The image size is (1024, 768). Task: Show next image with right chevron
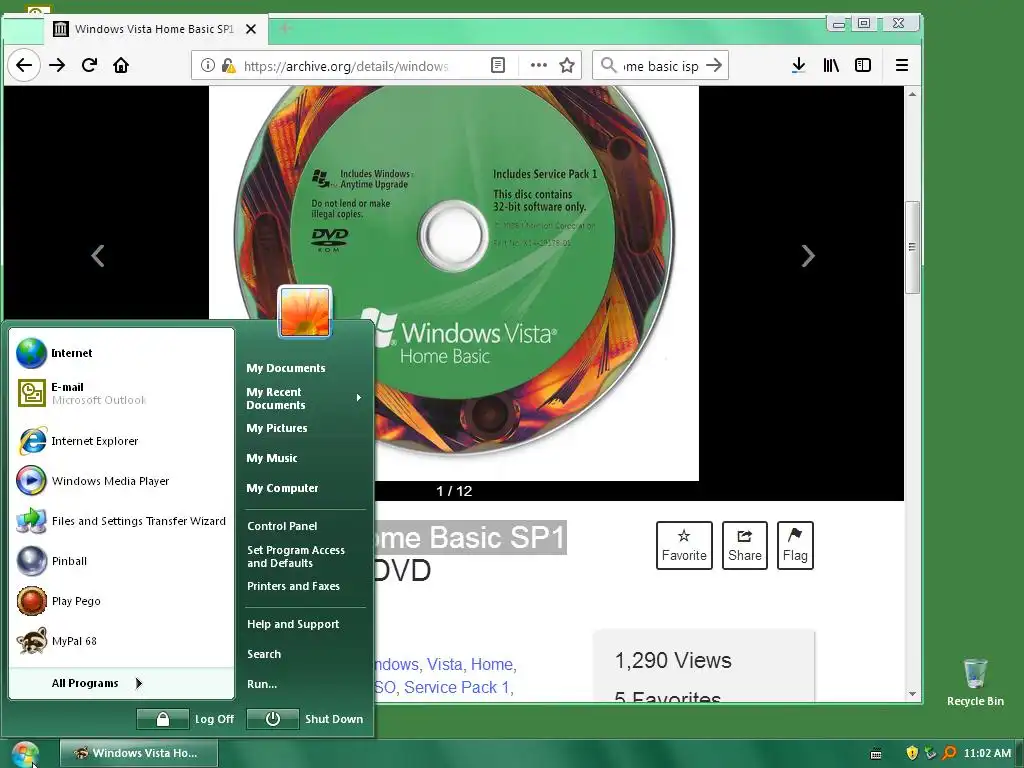tap(808, 256)
